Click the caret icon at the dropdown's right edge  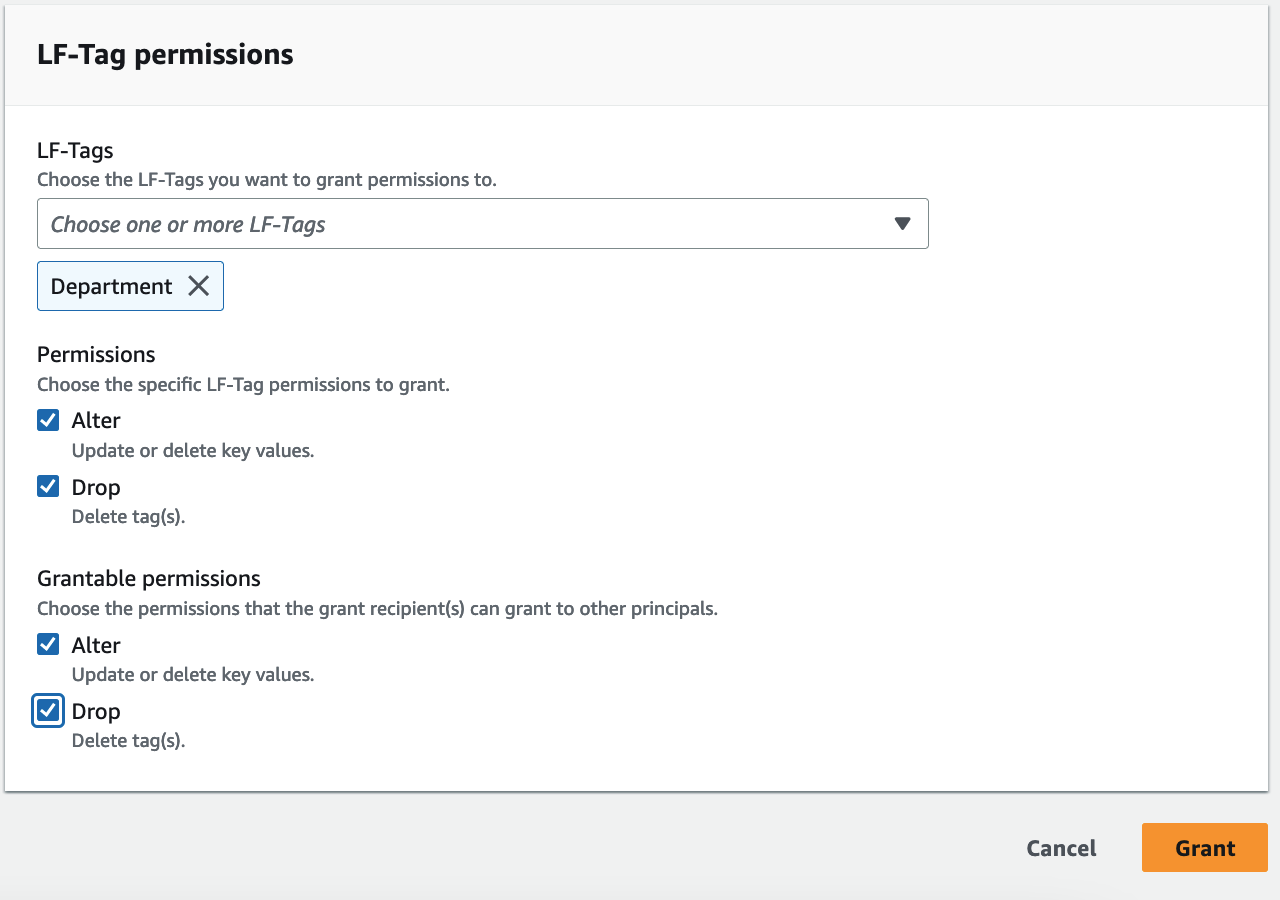click(x=902, y=223)
